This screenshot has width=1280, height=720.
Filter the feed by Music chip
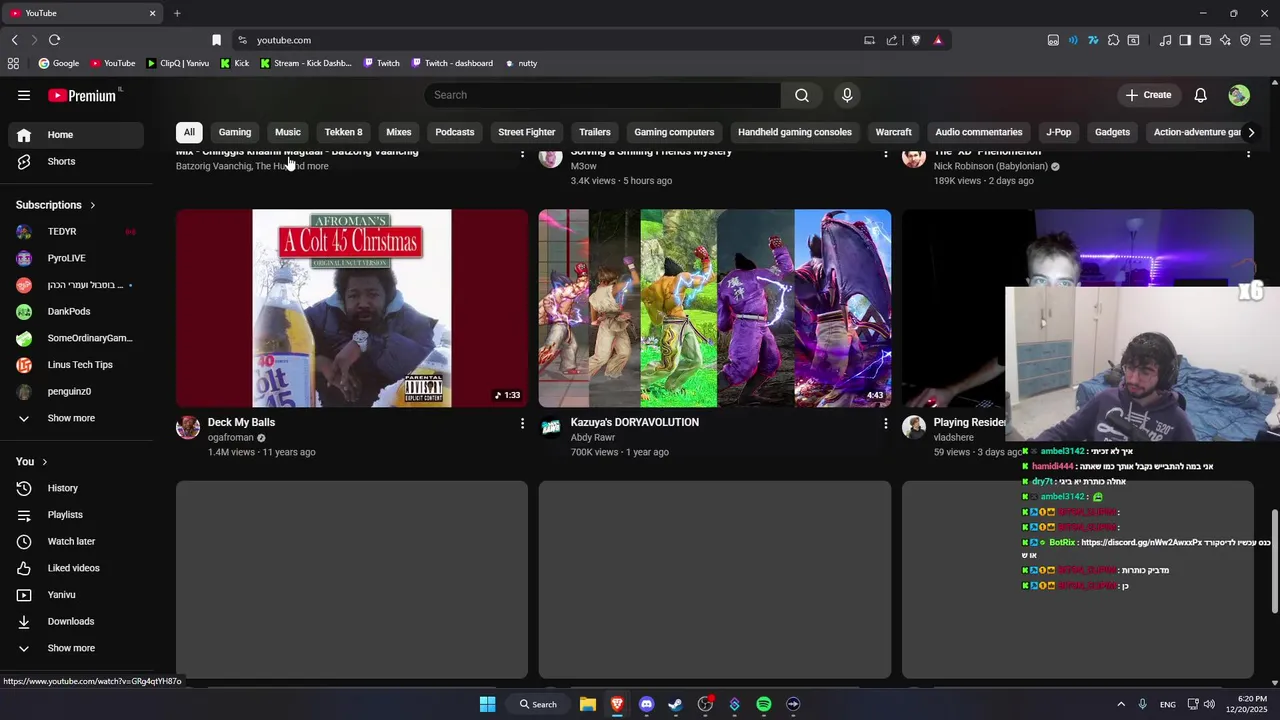click(288, 132)
